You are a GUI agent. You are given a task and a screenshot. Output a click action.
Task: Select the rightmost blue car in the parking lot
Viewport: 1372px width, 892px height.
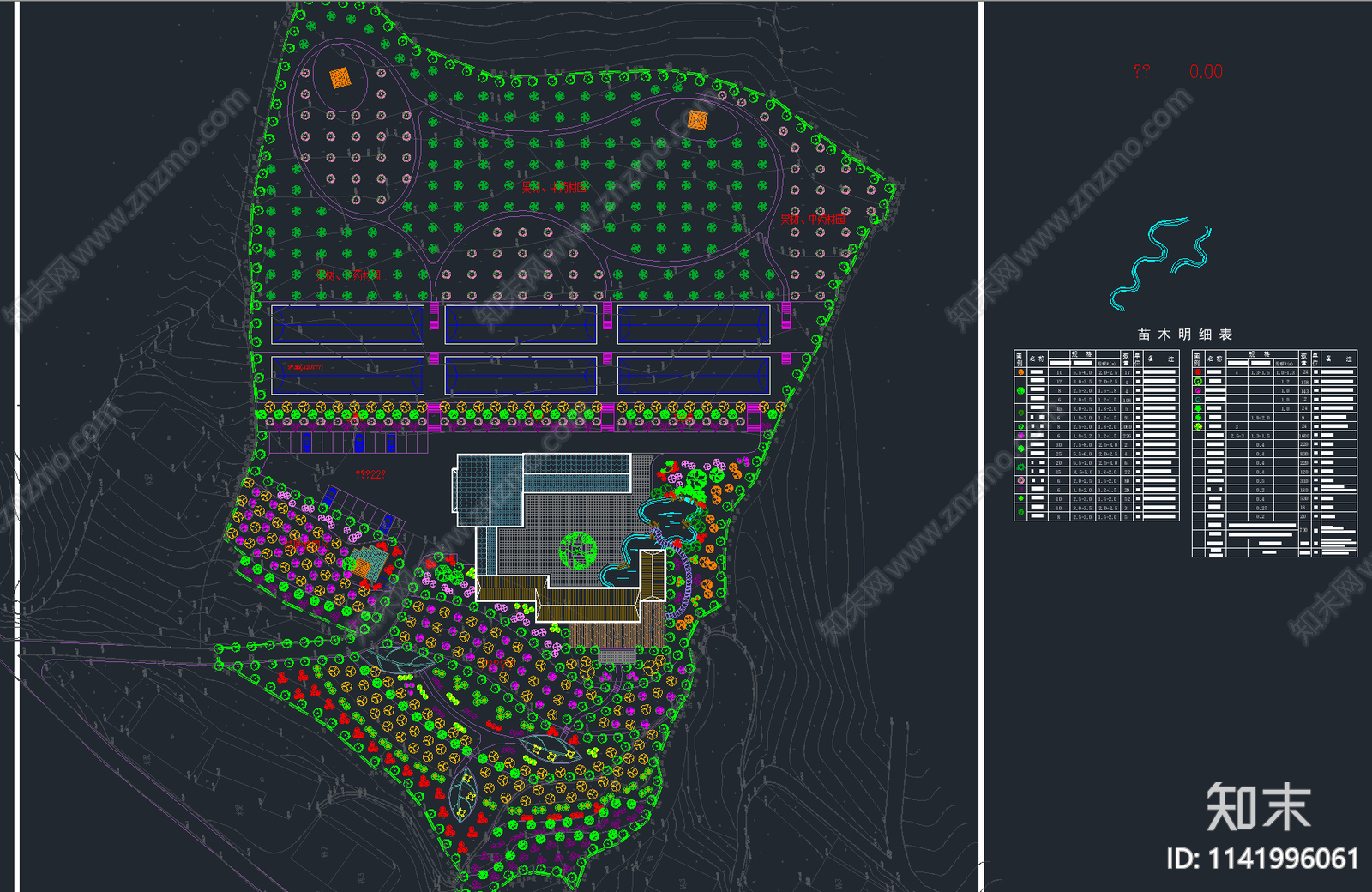(x=391, y=442)
